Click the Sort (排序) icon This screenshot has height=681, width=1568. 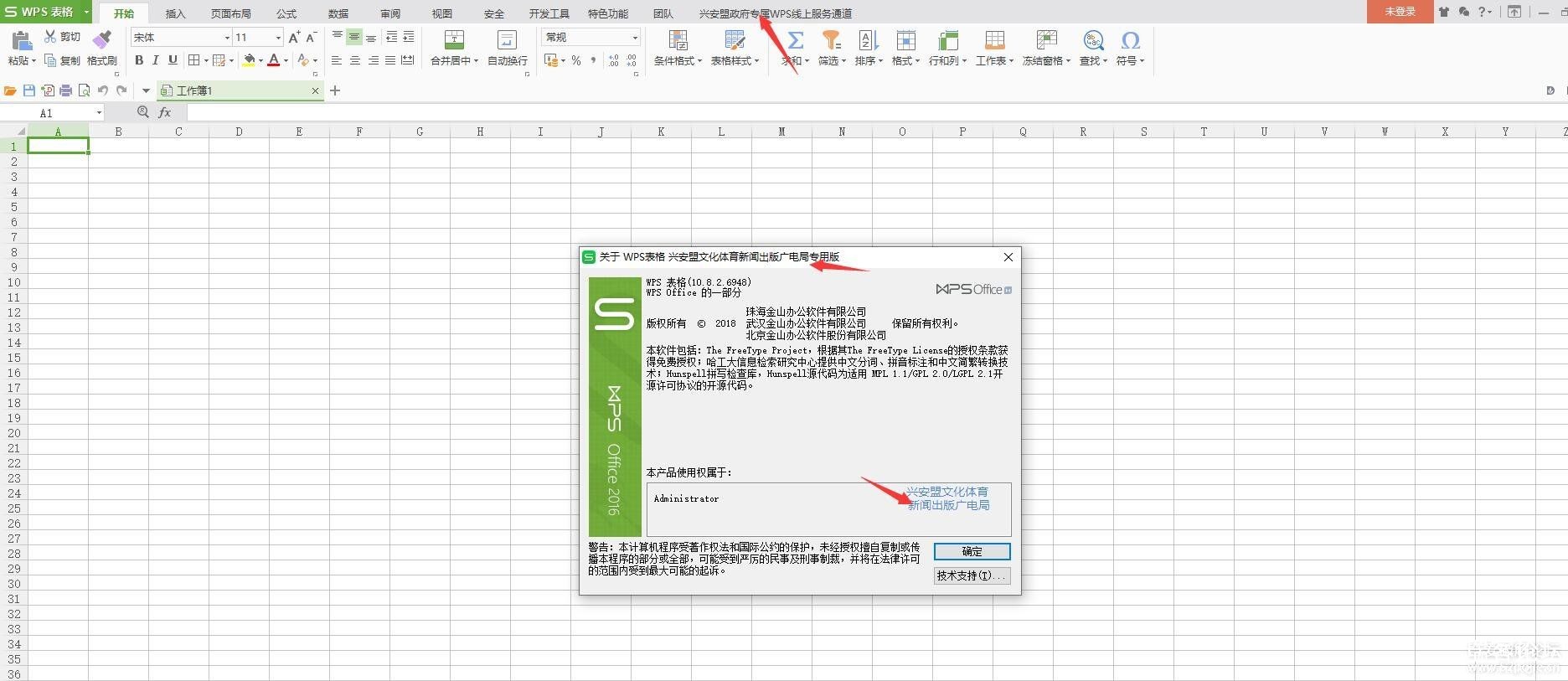tap(868, 39)
